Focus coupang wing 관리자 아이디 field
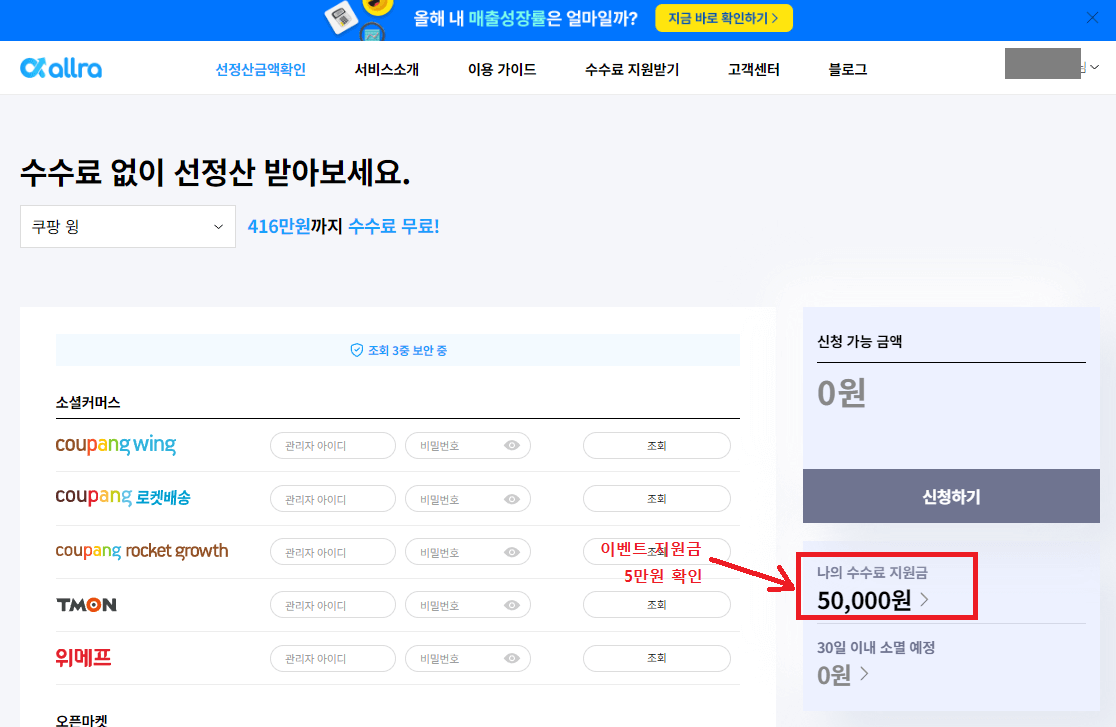This screenshot has height=727, width=1116. point(332,446)
